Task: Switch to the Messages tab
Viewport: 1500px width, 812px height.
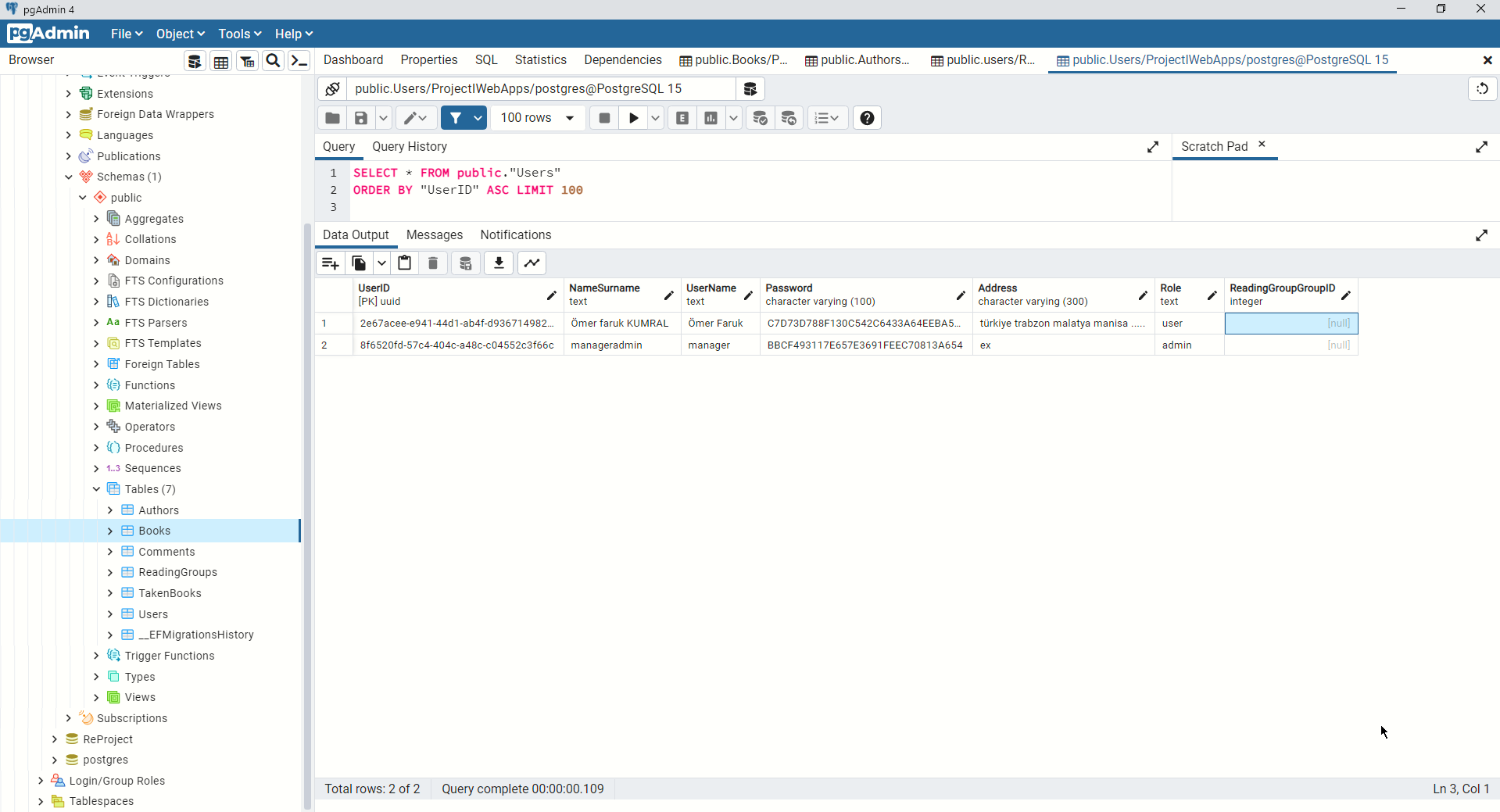Action: [435, 235]
